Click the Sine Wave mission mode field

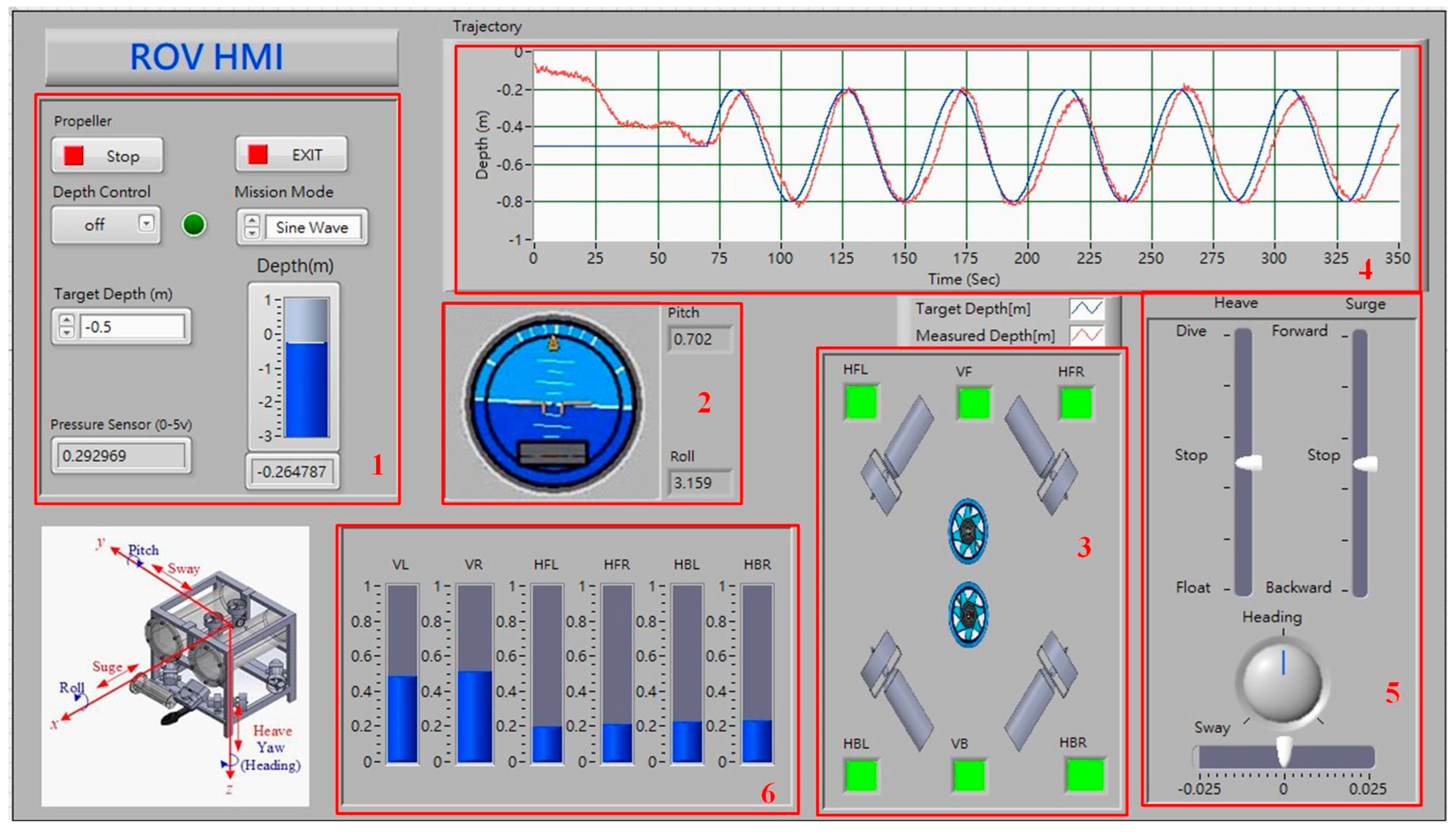click(313, 228)
